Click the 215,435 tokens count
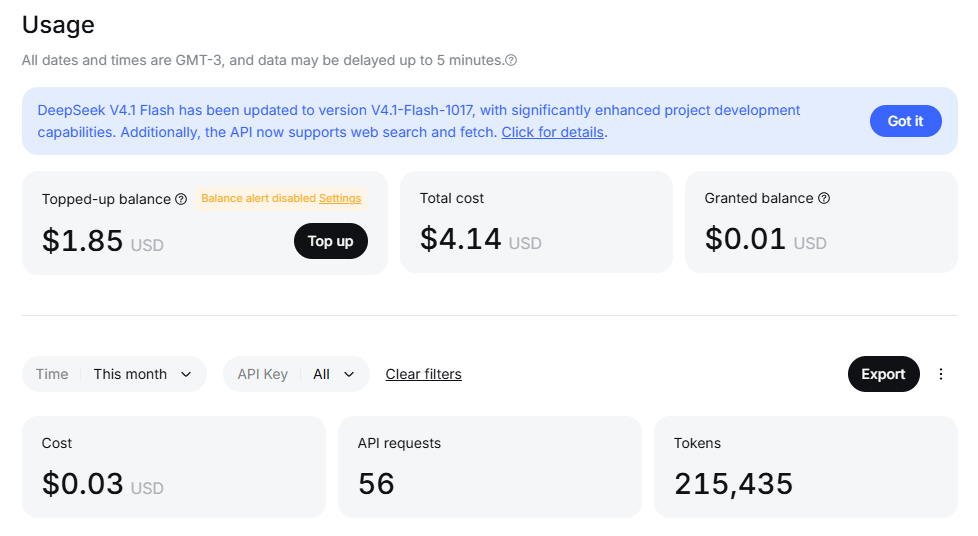The image size is (978, 536). 734,484
